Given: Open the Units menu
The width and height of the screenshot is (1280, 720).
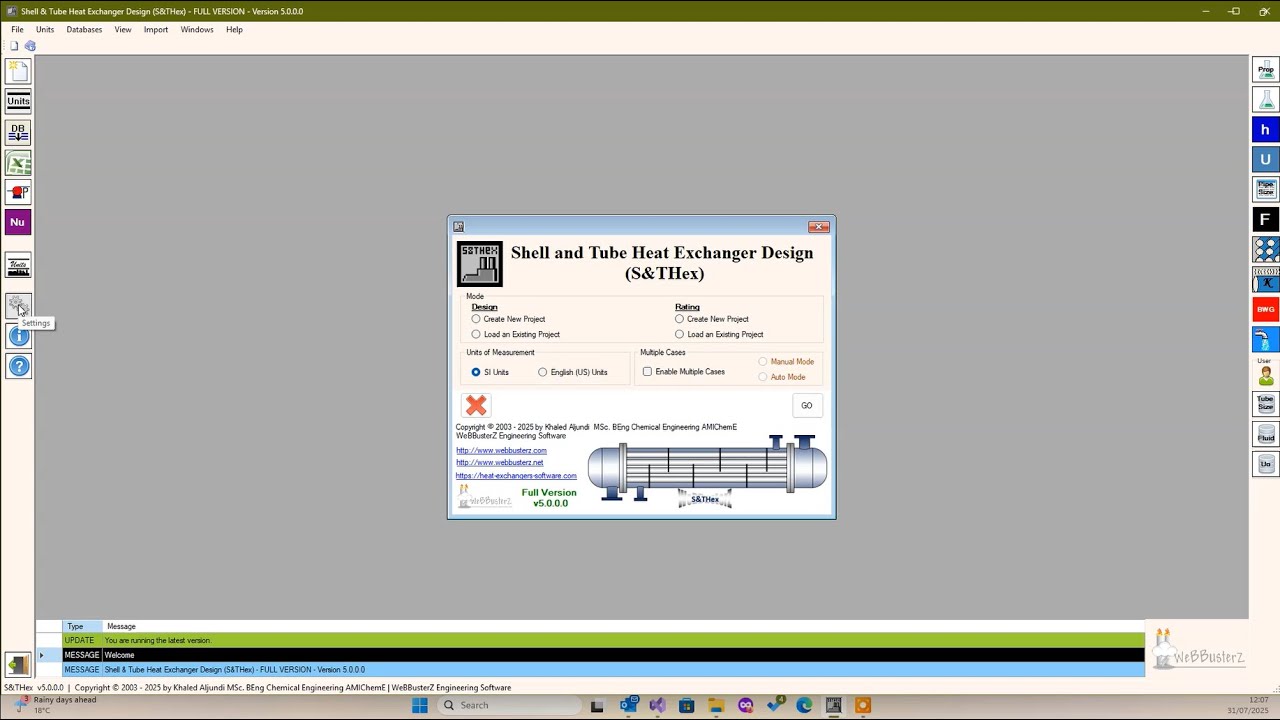Looking at the screenshot, I should (x=45, y=29).
